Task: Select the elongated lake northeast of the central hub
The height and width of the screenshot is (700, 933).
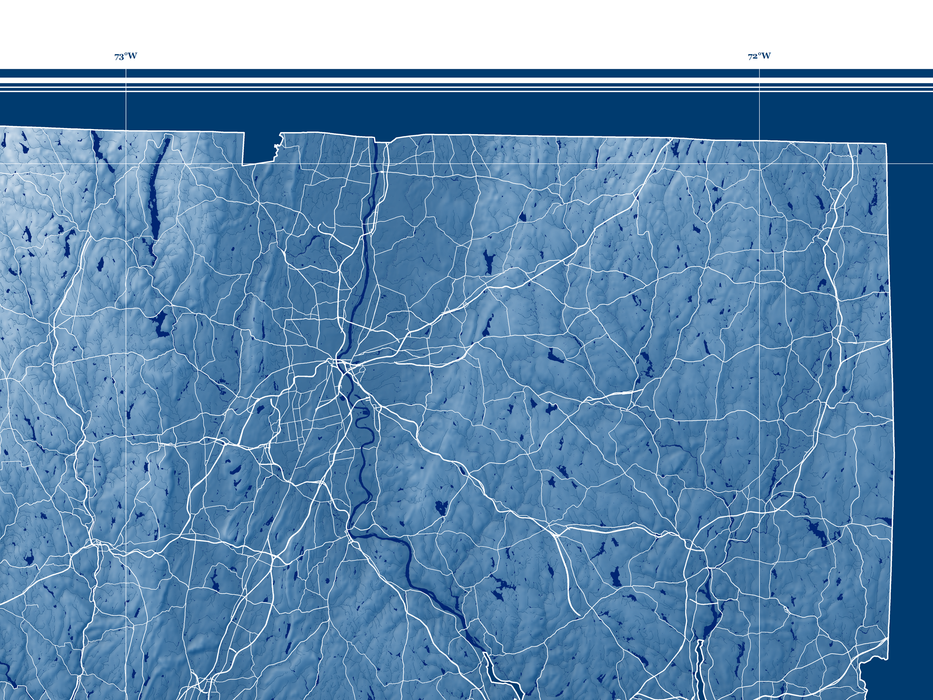Action: (x=488, y=262)
